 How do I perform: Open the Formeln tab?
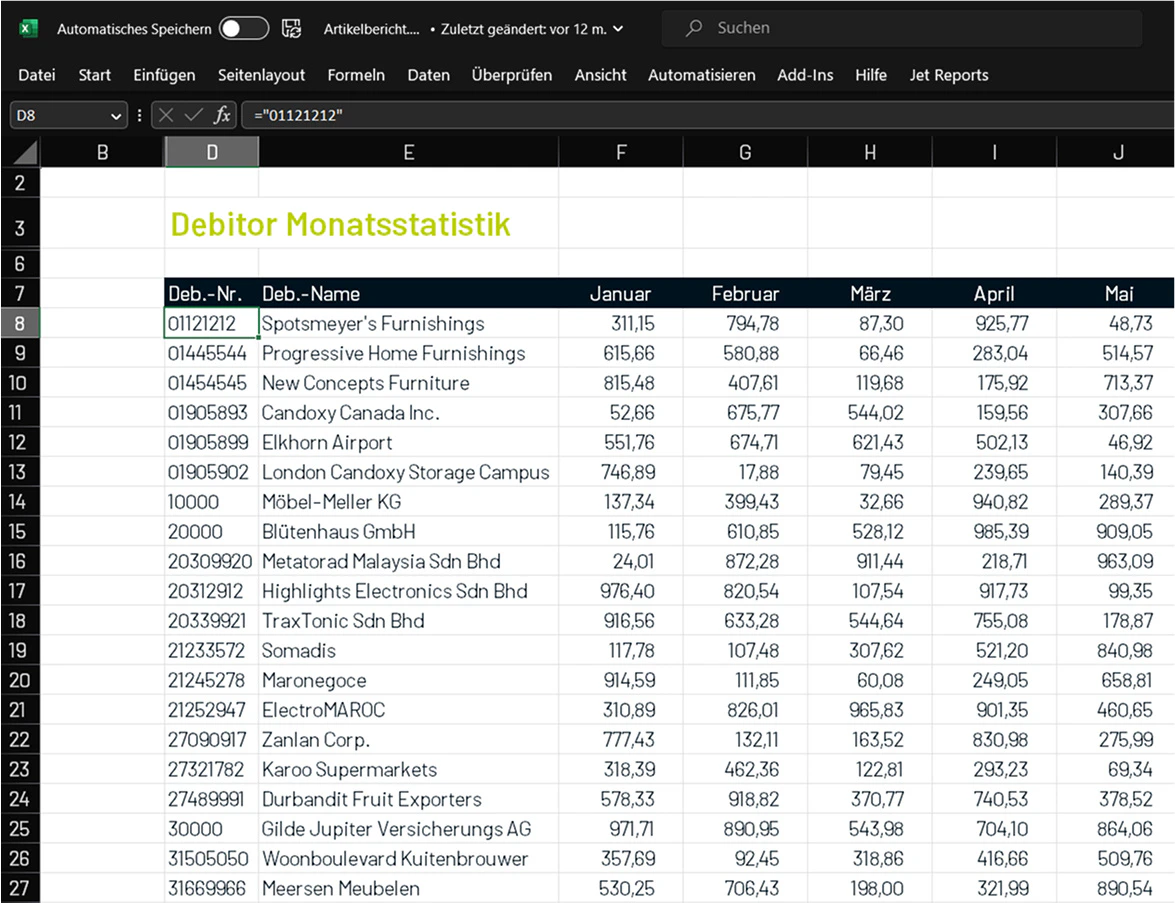(x=356, y=75)
